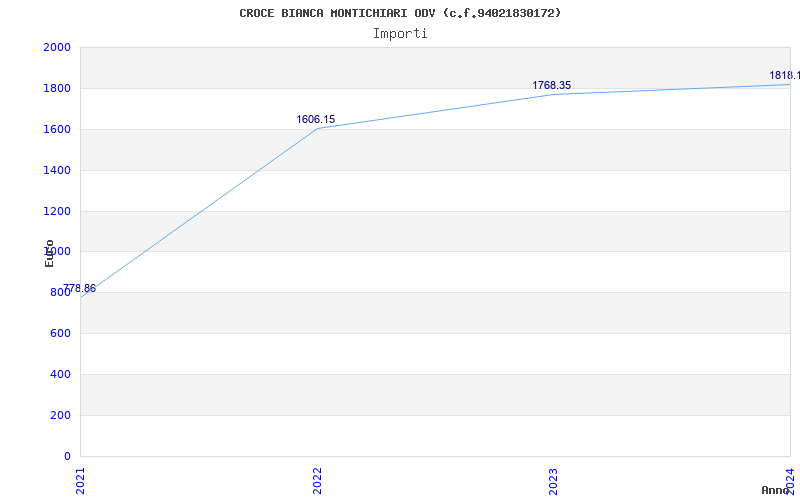Select the 2024 x-axis label

tap(790, 481)
